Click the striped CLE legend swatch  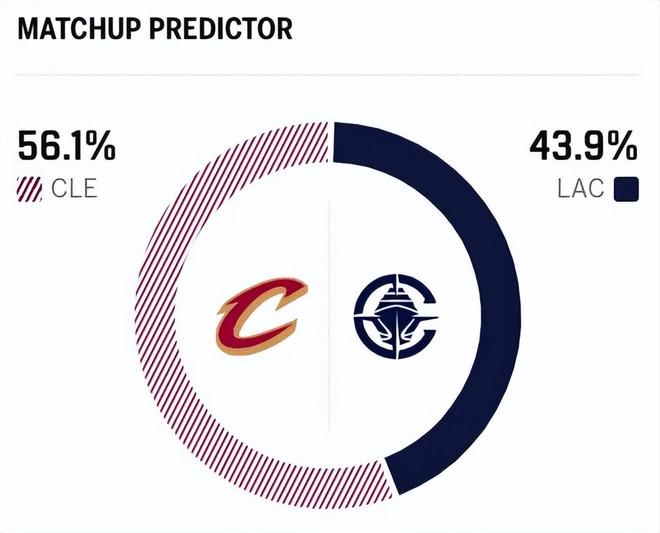[30, 188]
